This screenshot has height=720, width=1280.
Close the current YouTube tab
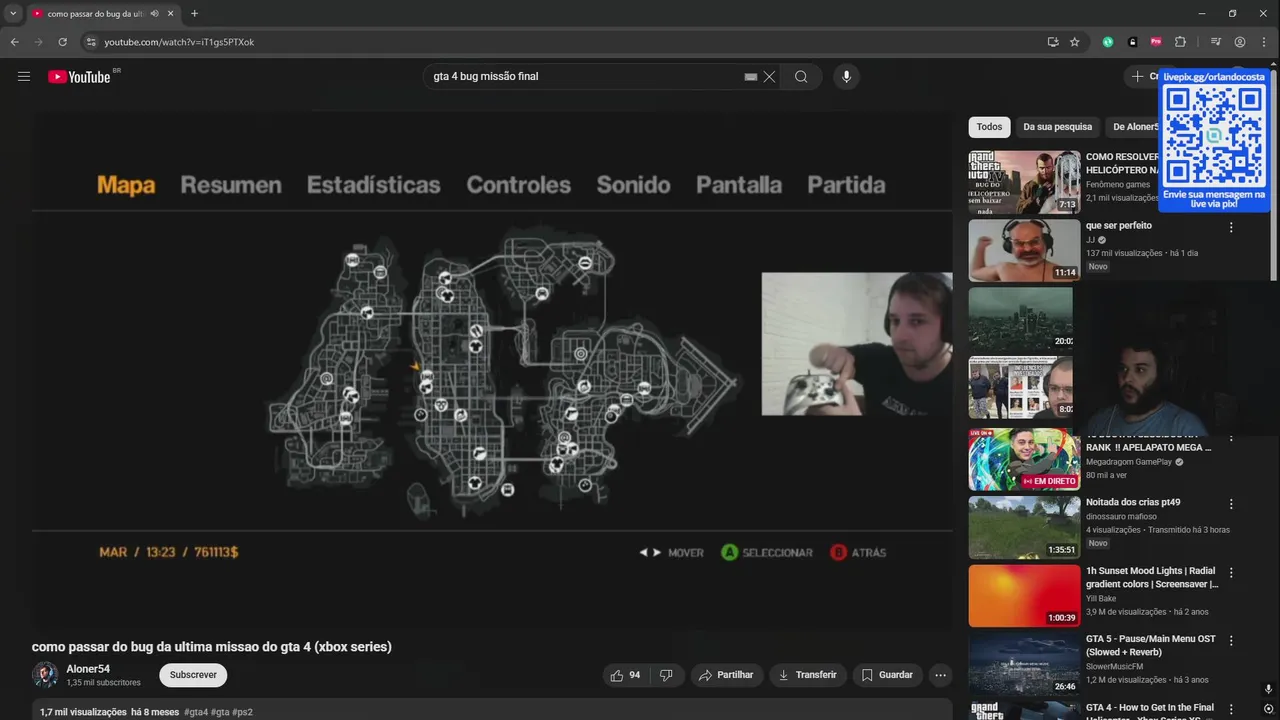click(171, 14)
